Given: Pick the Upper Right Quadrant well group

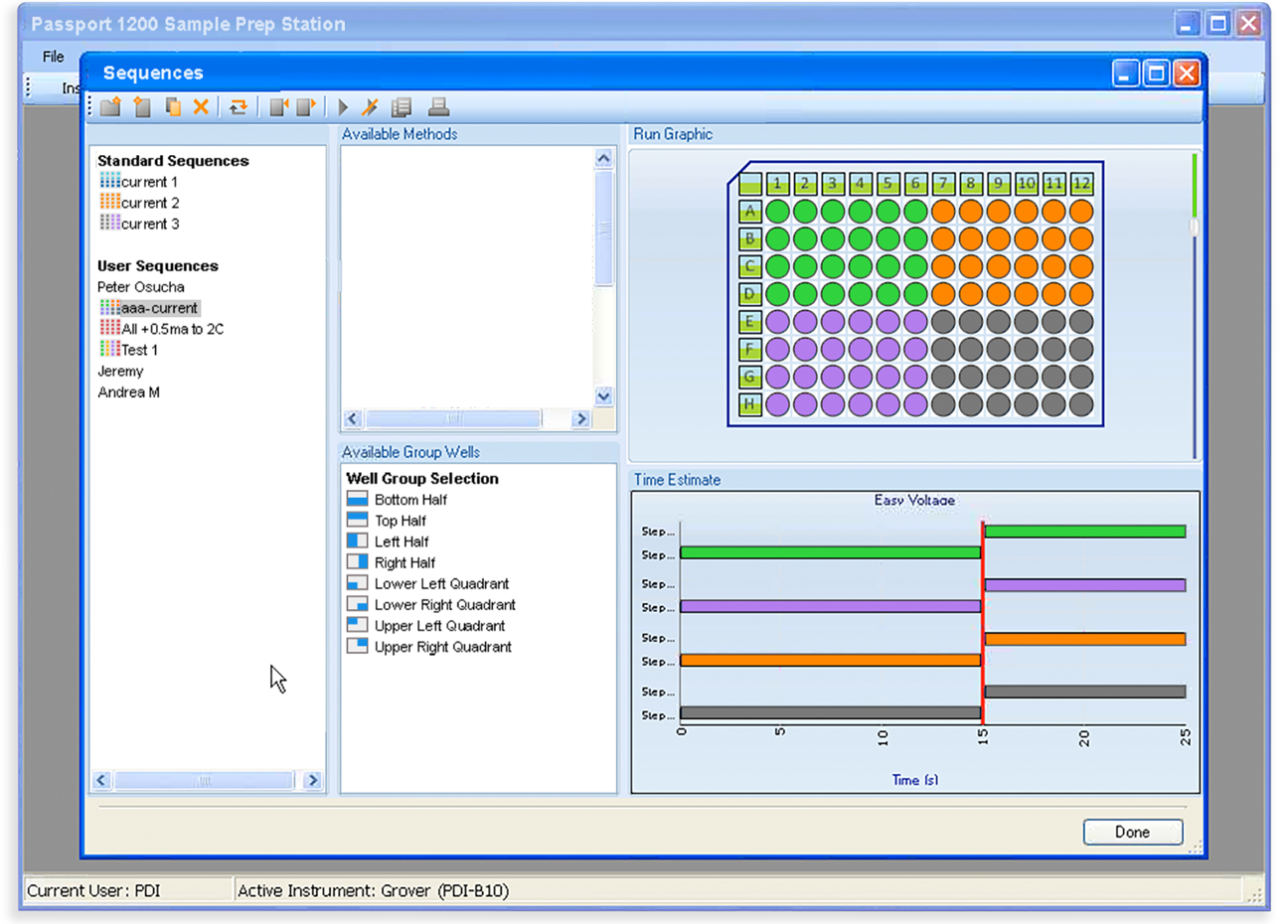Looking at the screenshot, I should [x=442, y=647].
